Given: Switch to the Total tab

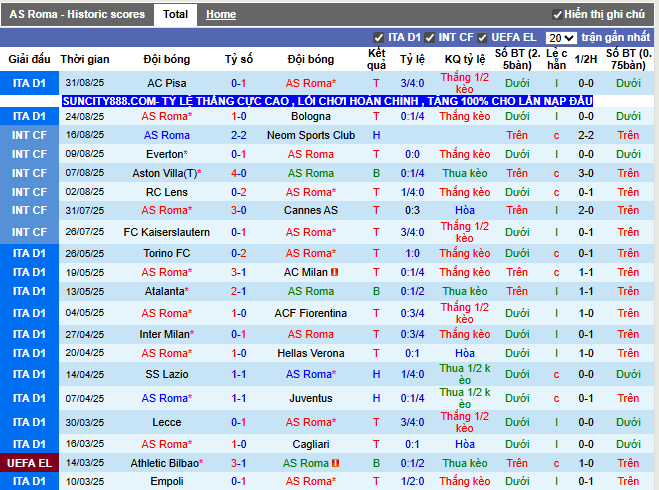Looking at the screenshot, I should pos(175,15).
